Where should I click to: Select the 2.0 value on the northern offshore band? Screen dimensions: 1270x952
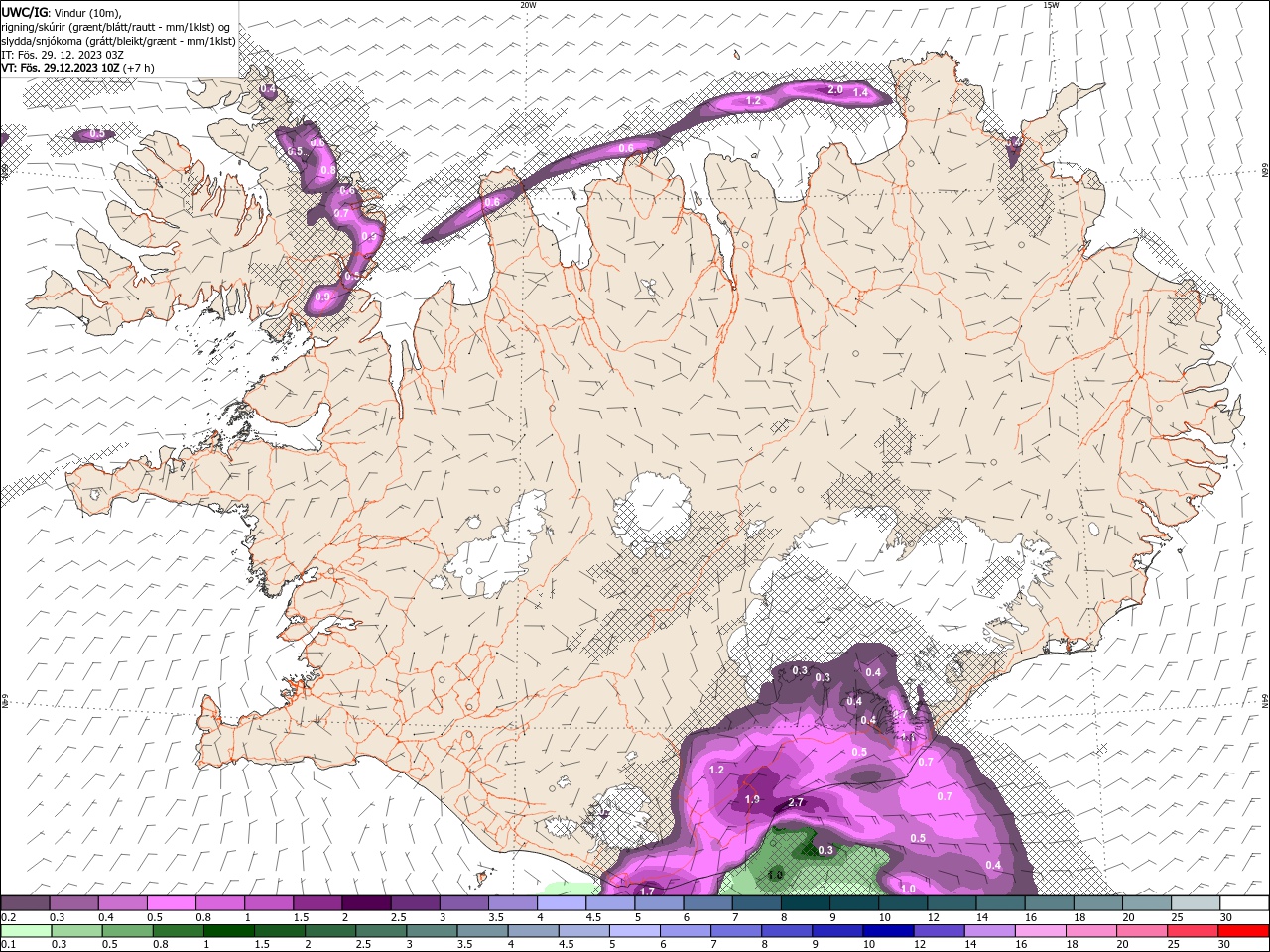click(x=835, y=89)
